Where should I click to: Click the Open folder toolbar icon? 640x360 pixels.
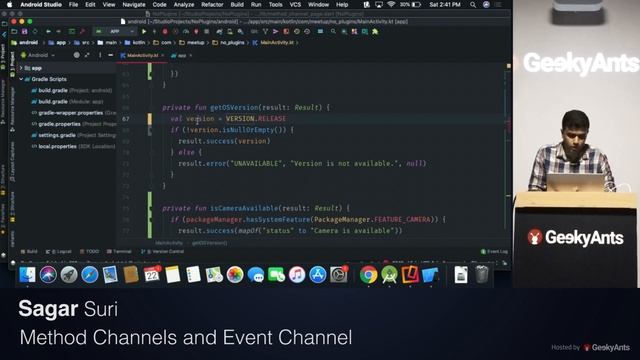14,31
